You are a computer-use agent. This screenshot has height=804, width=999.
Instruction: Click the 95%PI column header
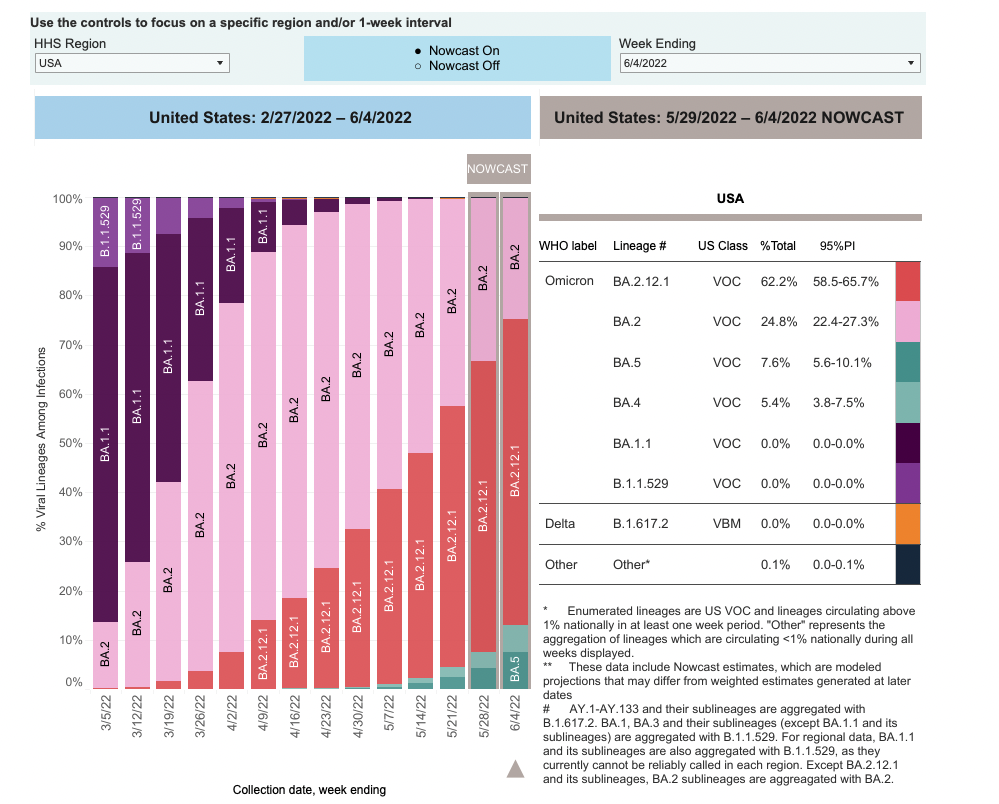(x=836, y=245)
